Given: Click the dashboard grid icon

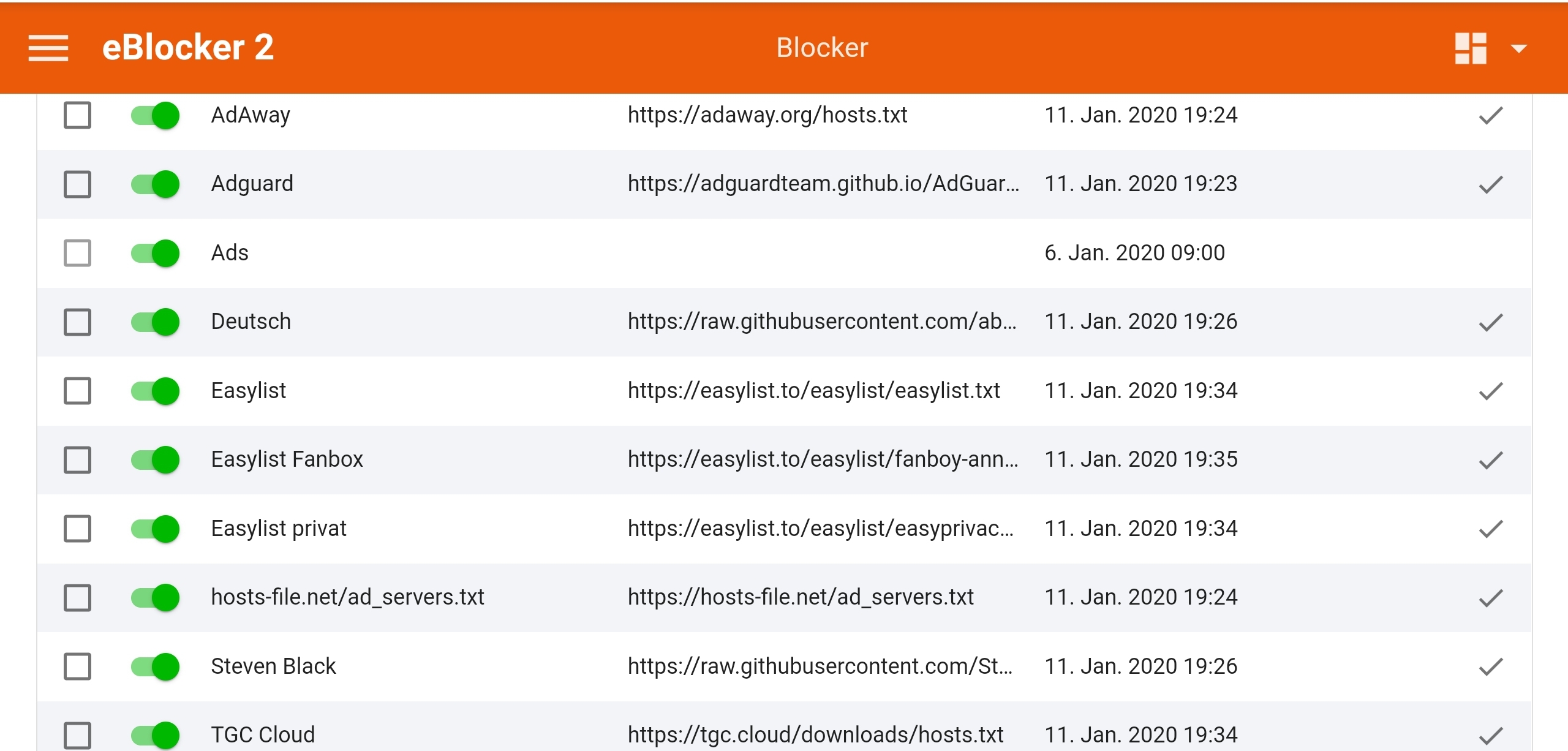Looking at the screenshot, I should pos(1471,48).
